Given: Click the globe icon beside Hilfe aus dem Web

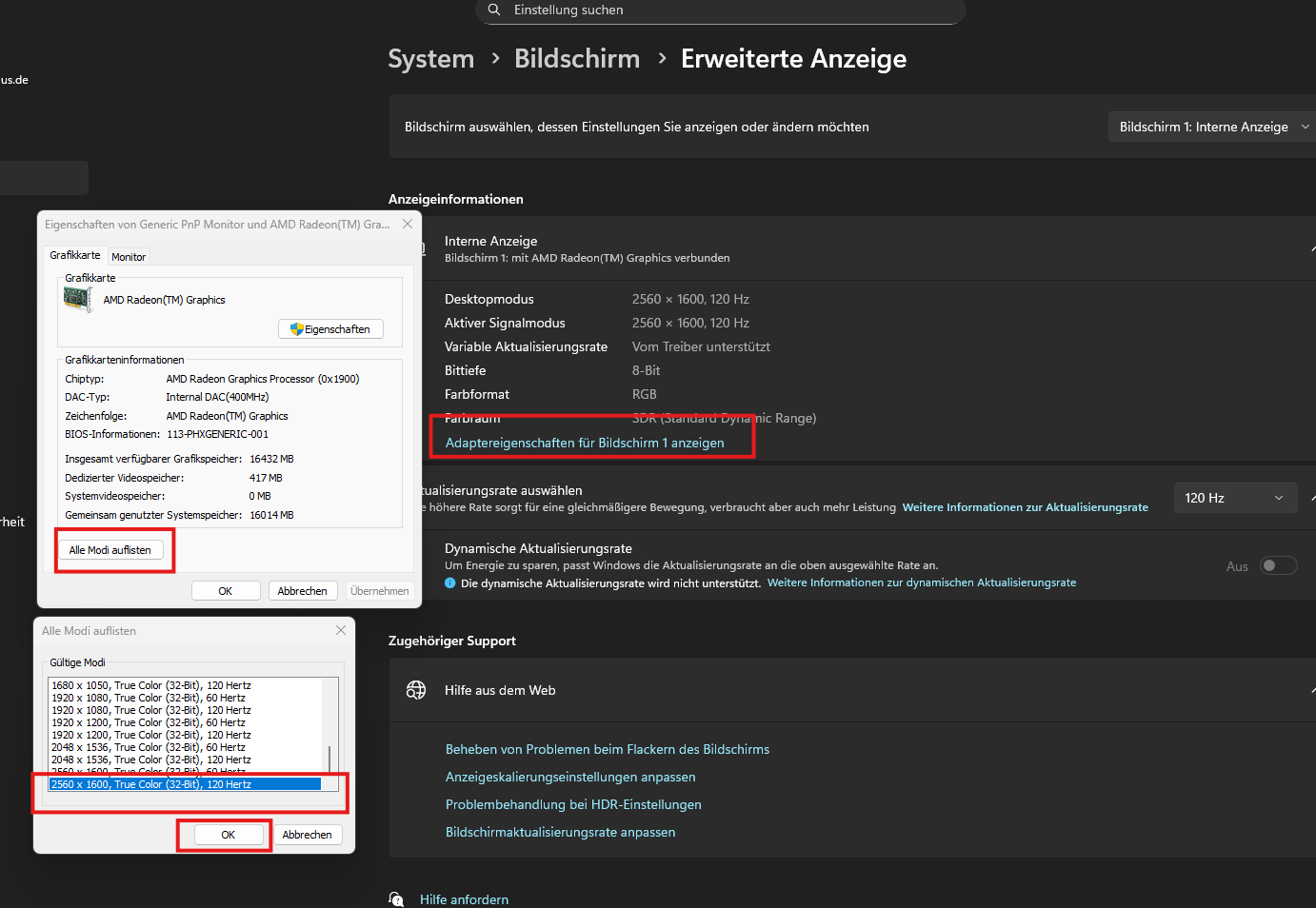Looking at the screenshot, I should [x=416, y=690].
